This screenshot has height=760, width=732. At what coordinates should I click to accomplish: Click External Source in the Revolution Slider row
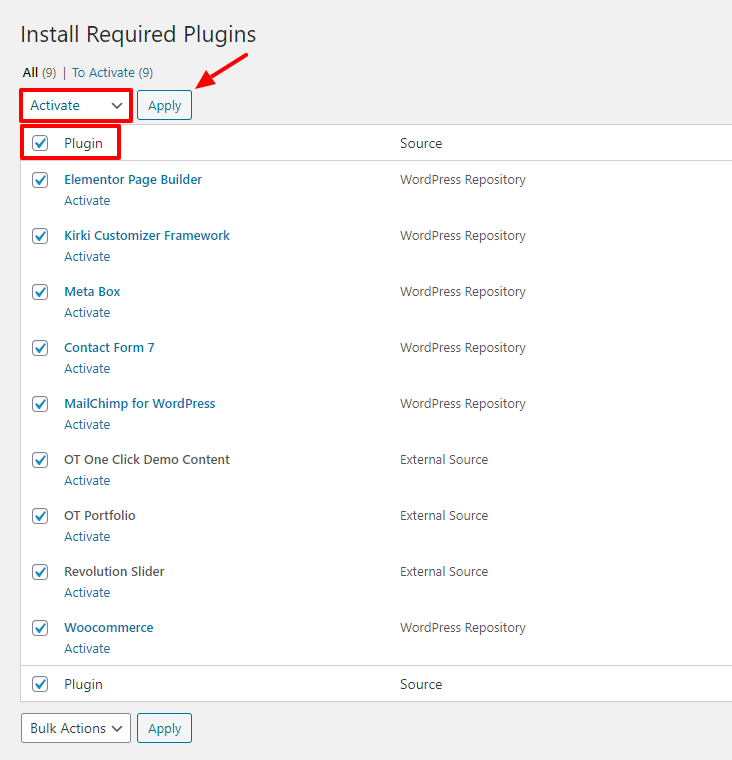[x=444, y=571]
